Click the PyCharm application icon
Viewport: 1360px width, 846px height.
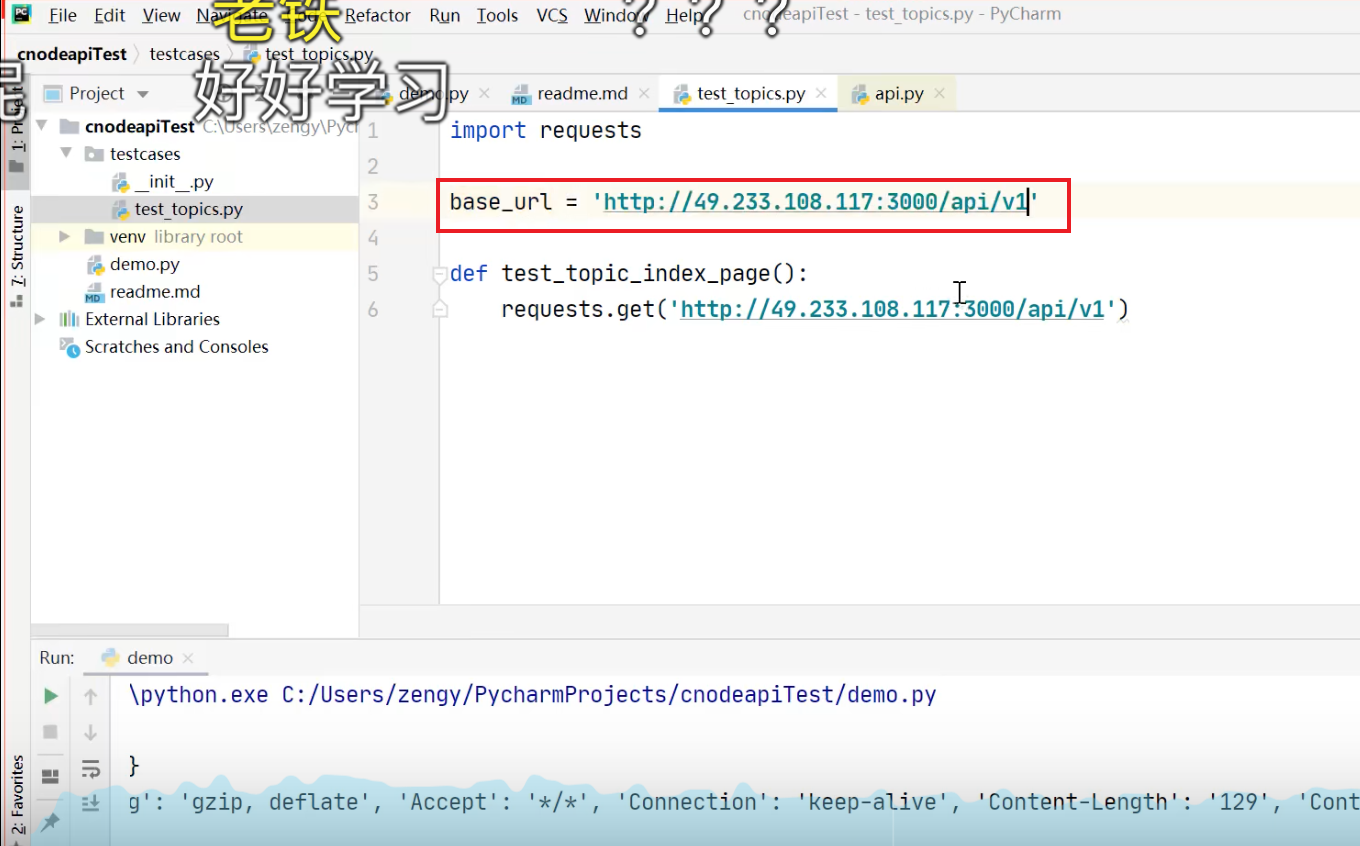pyautogui.click(x=21, y=13)
